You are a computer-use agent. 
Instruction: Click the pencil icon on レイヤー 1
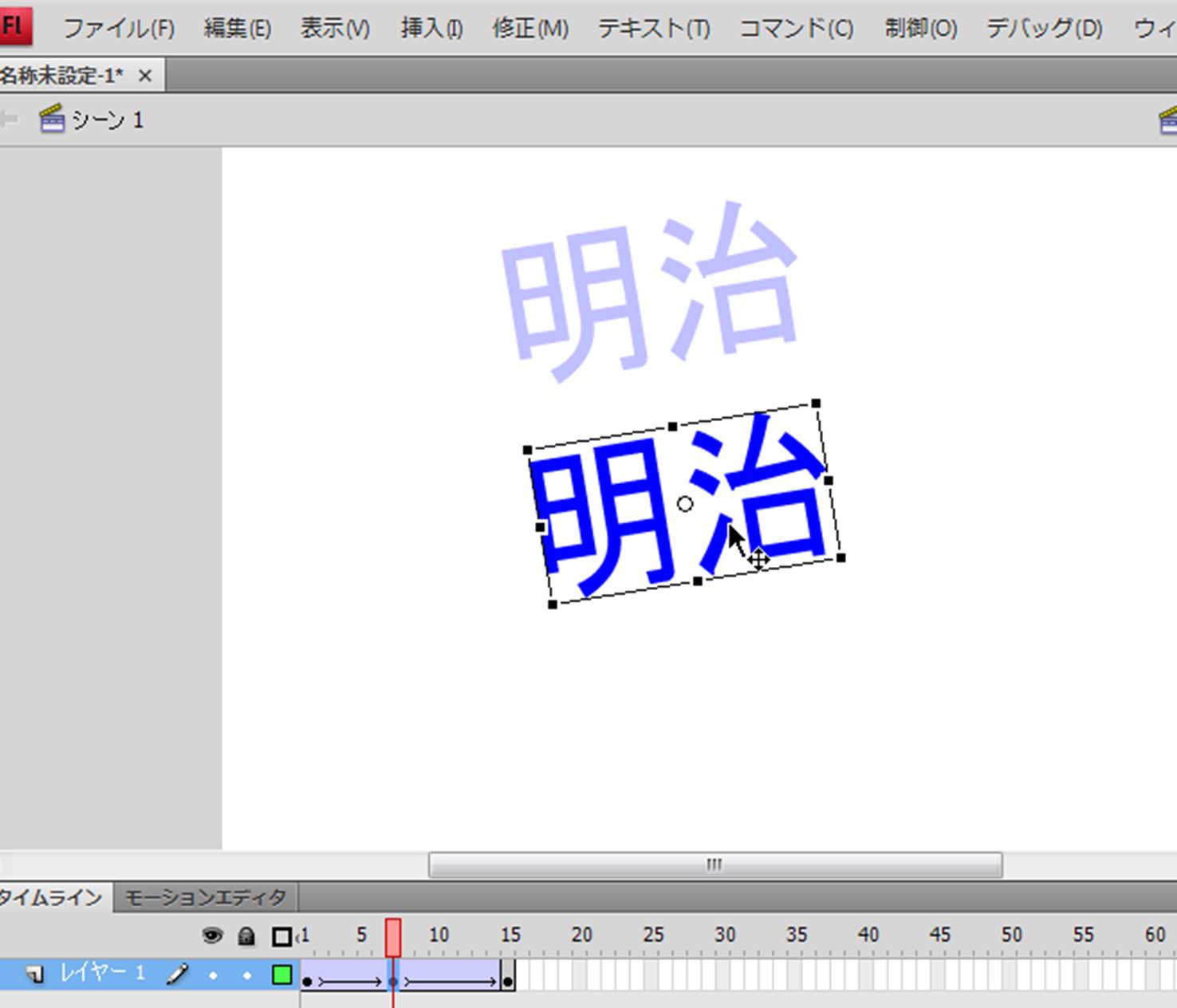click(x=177, y=975)
